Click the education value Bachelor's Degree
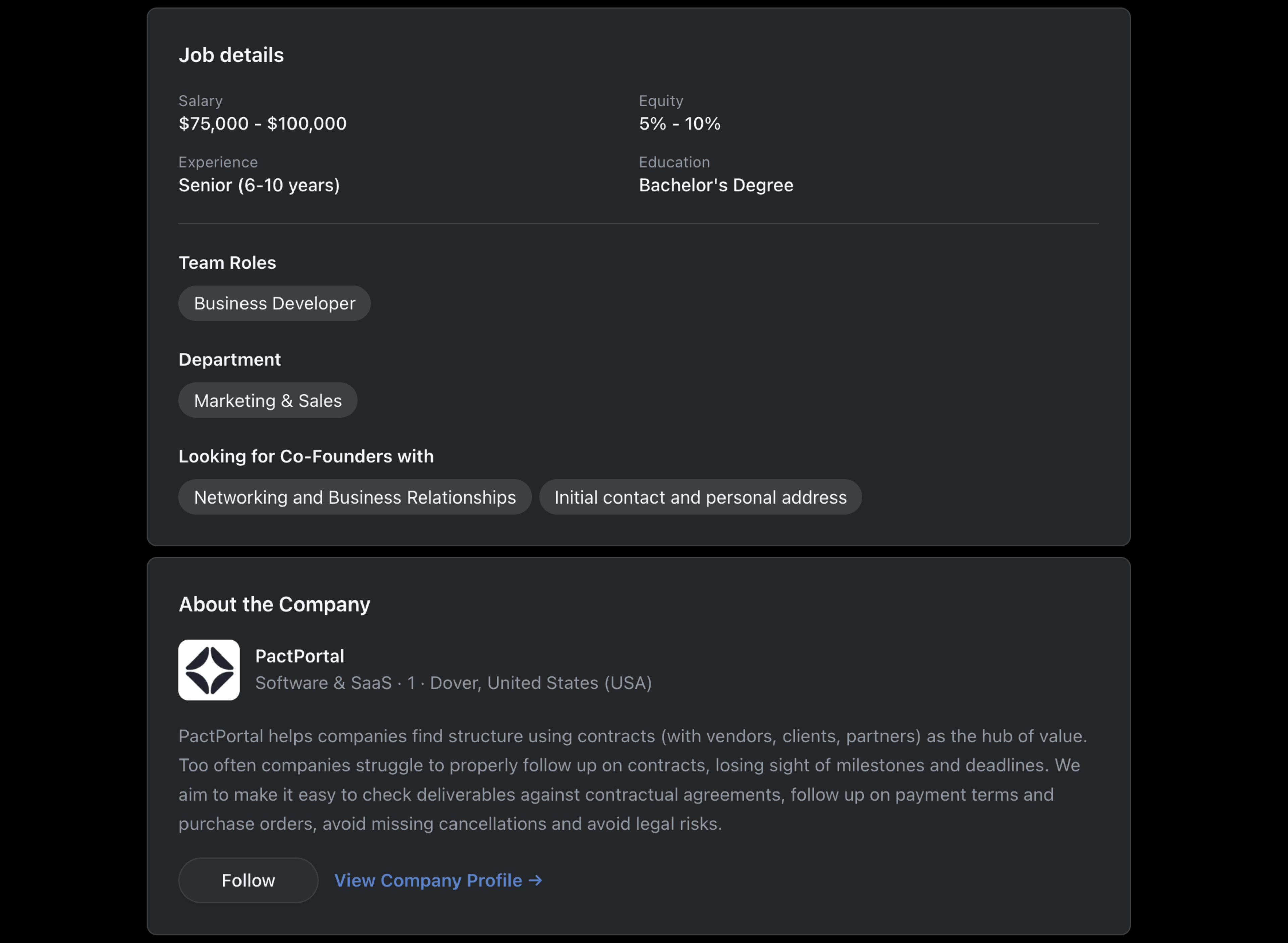The width and height of the screenshot is (1288, 943). pyautogui.click(x=716, y=185)
